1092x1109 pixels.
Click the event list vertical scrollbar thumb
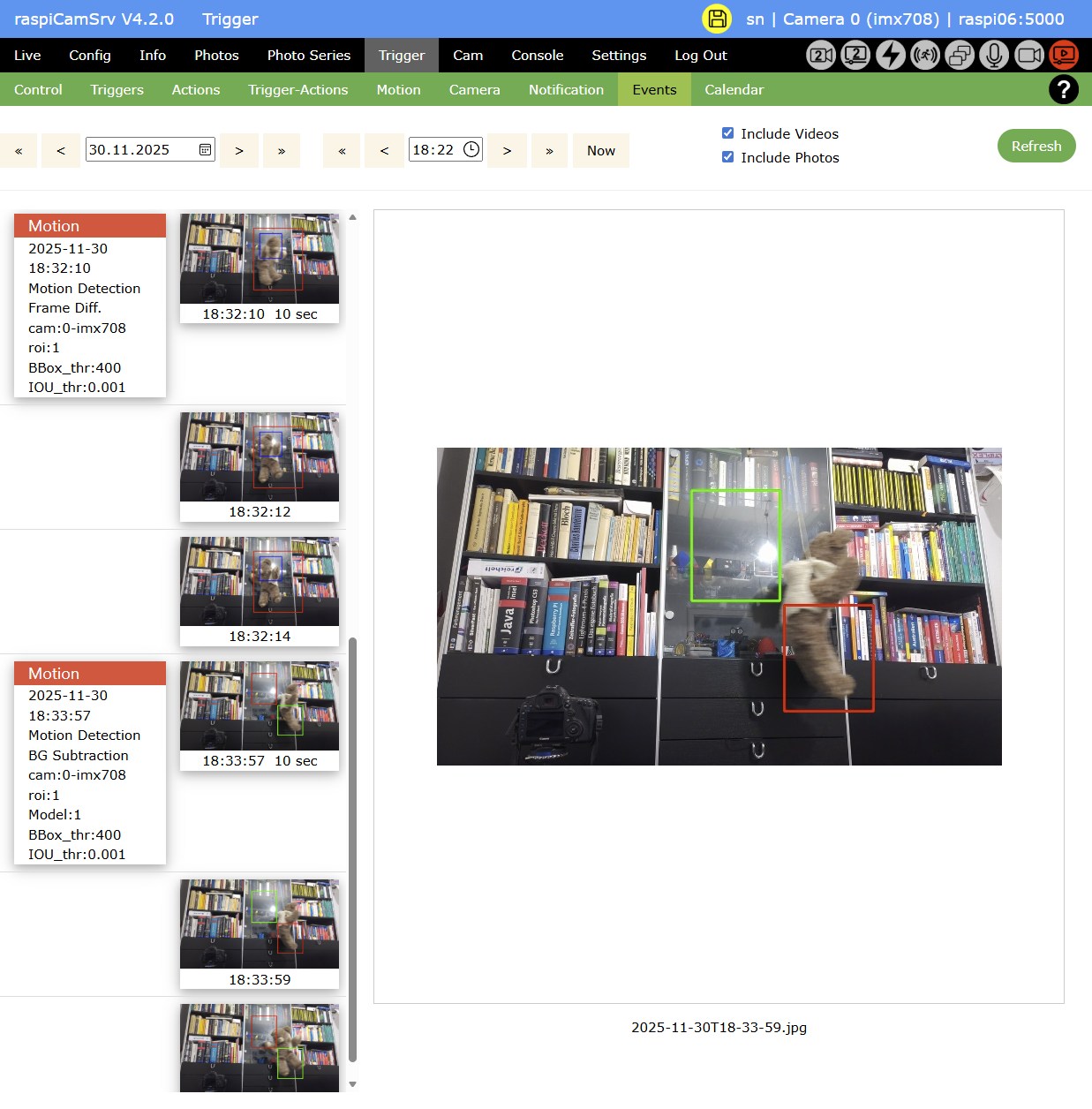click(353, 848)
